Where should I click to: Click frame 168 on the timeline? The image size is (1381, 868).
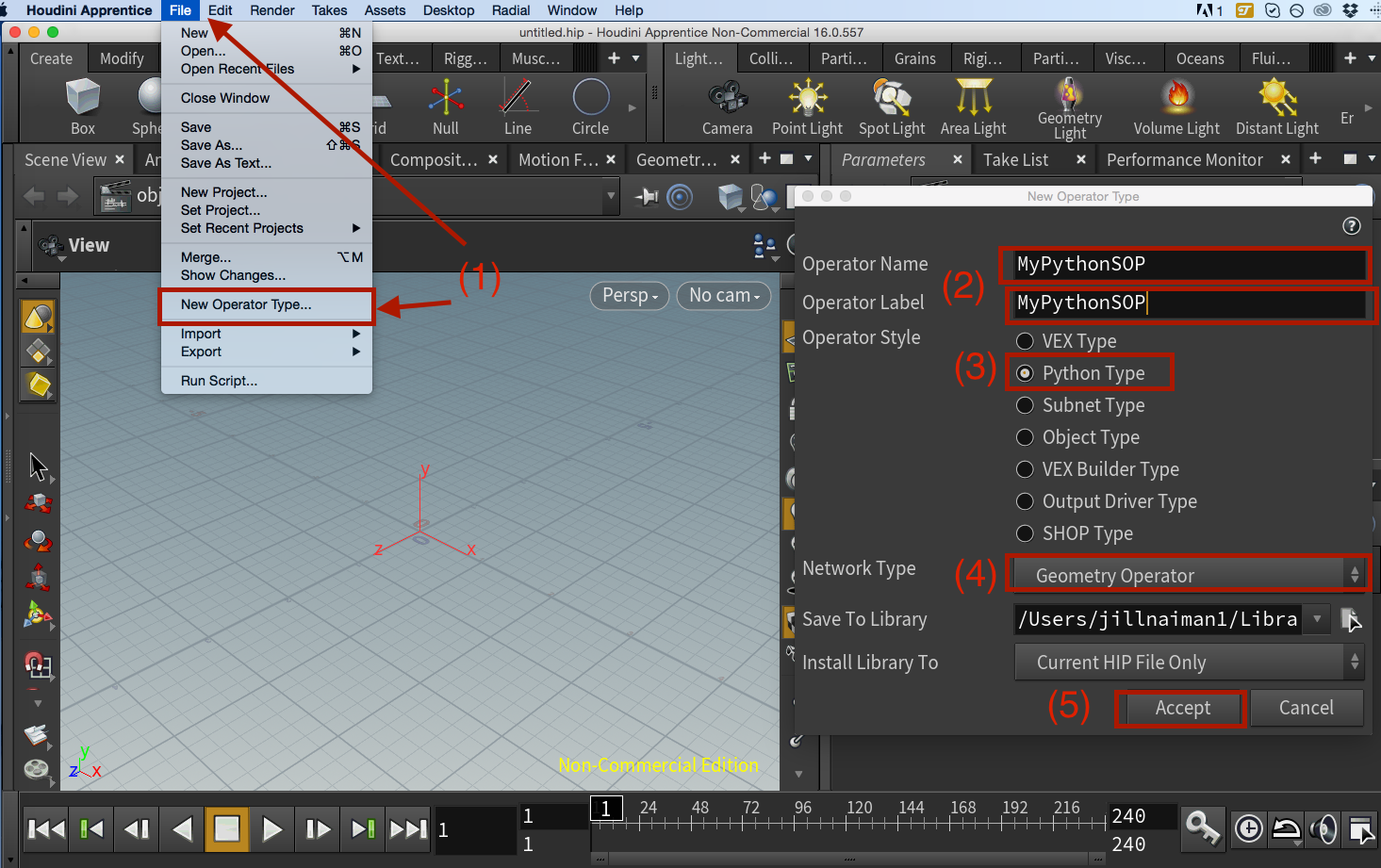(963, 809)
